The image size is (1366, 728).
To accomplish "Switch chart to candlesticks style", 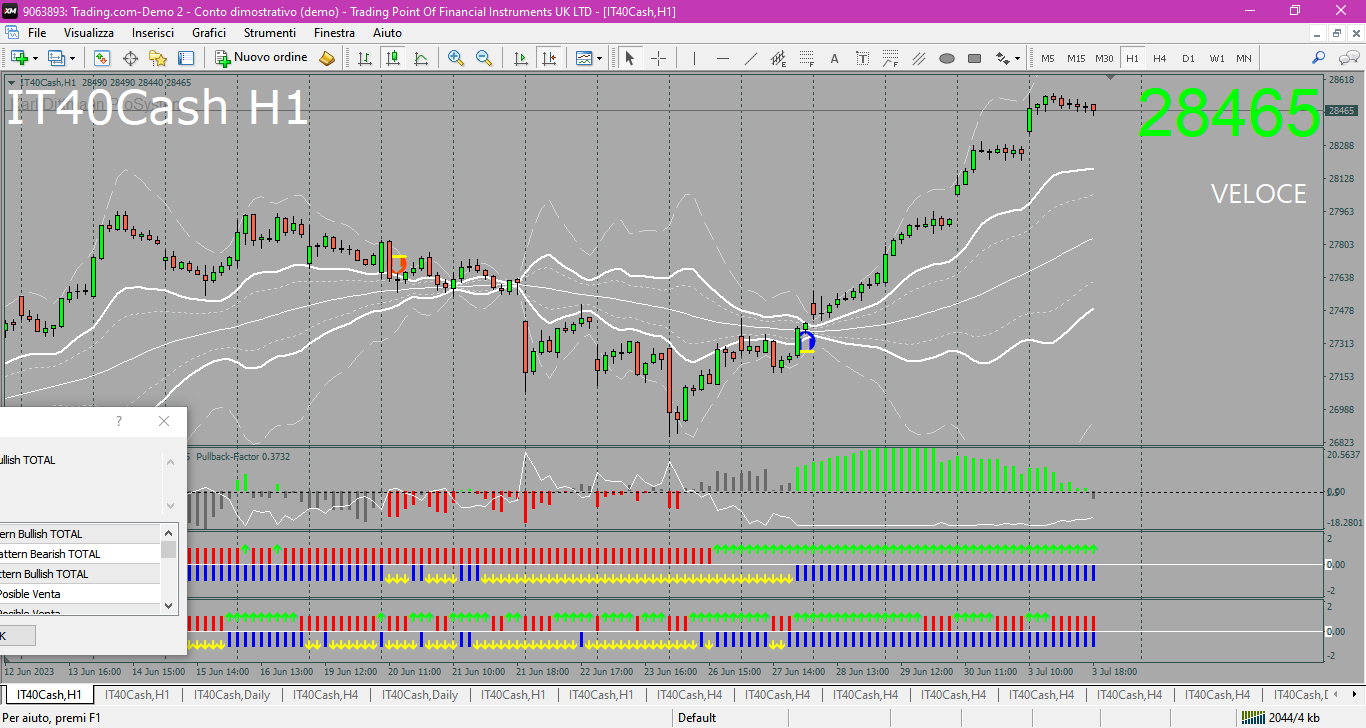I will [394, 58].
